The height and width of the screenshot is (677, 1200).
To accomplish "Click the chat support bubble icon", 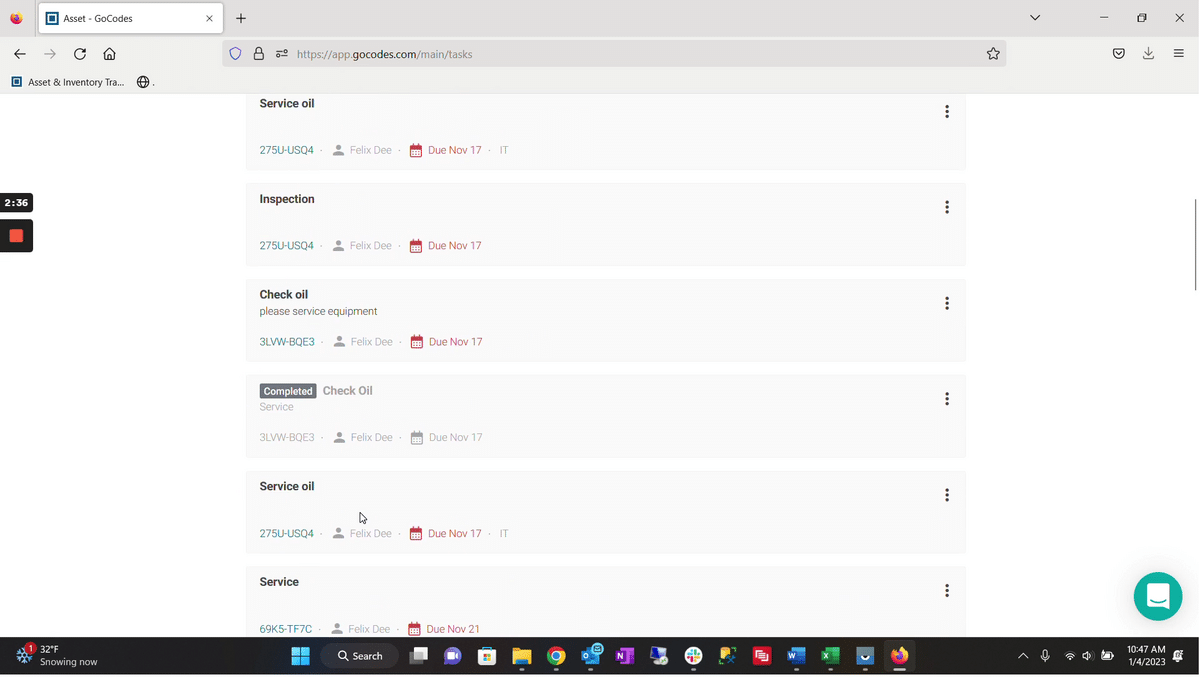I will (1157, 596).
